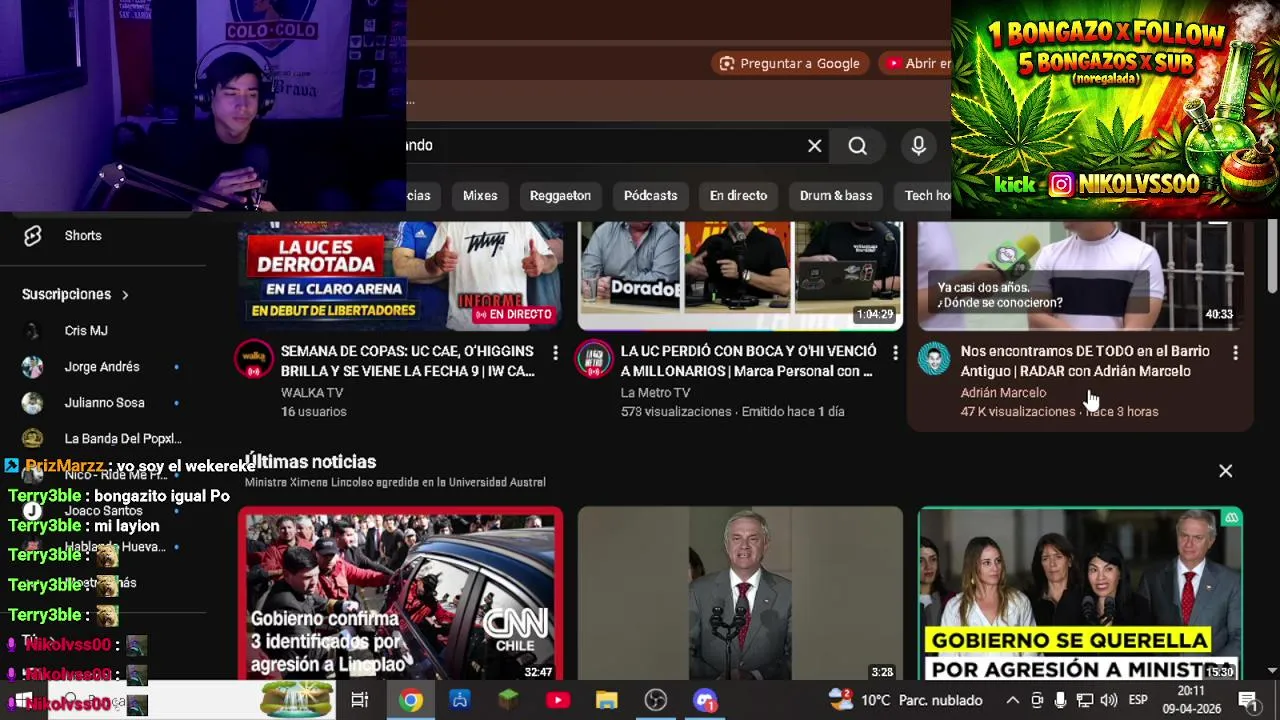Open Minecraft block icon in taskbar
The height and width of the screenshot is (720, 1280).
pos(508,700)
